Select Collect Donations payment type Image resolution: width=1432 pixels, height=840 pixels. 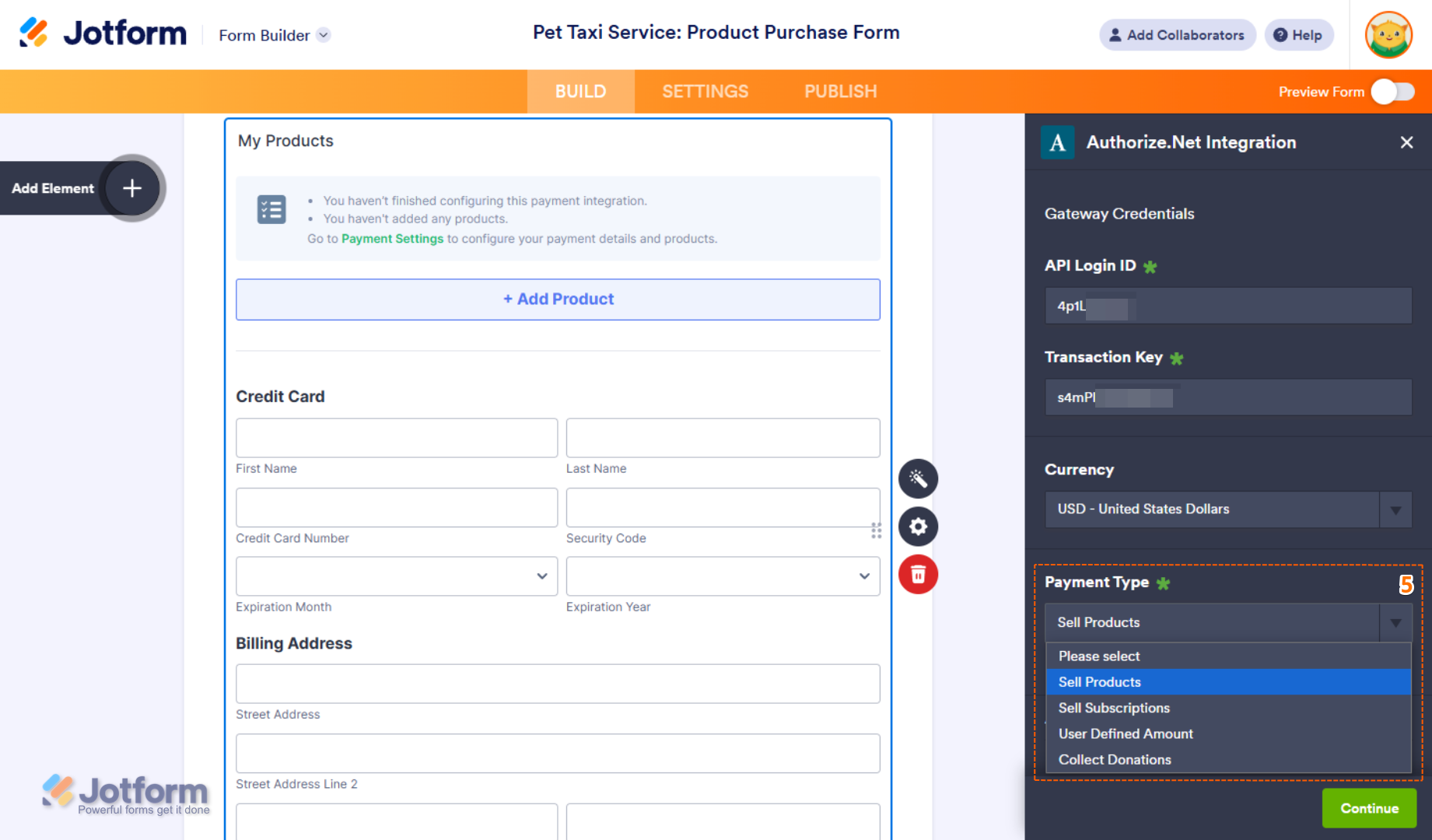[x=1114, y=759]
